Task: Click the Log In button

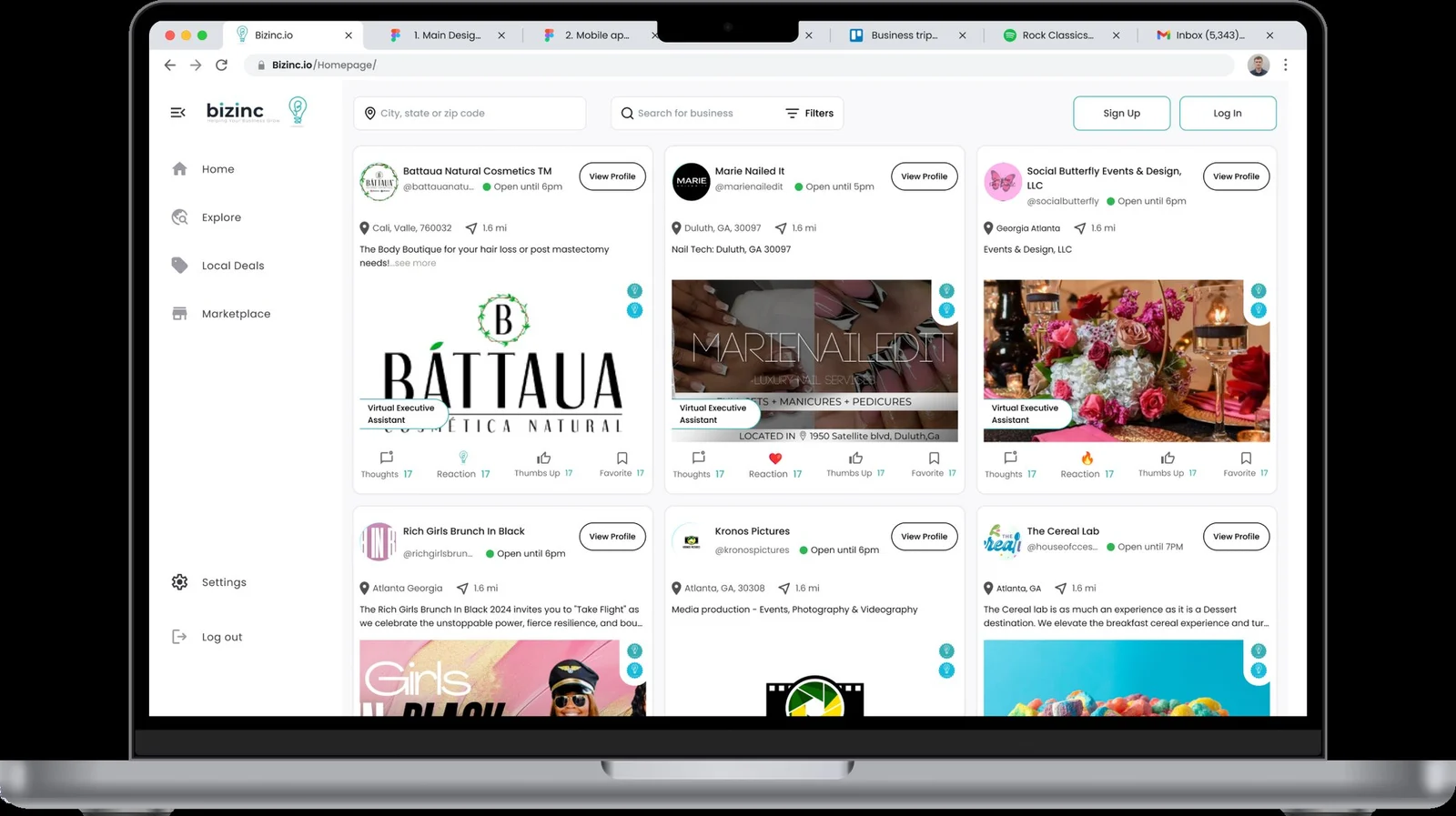Action: [1228, 114]
